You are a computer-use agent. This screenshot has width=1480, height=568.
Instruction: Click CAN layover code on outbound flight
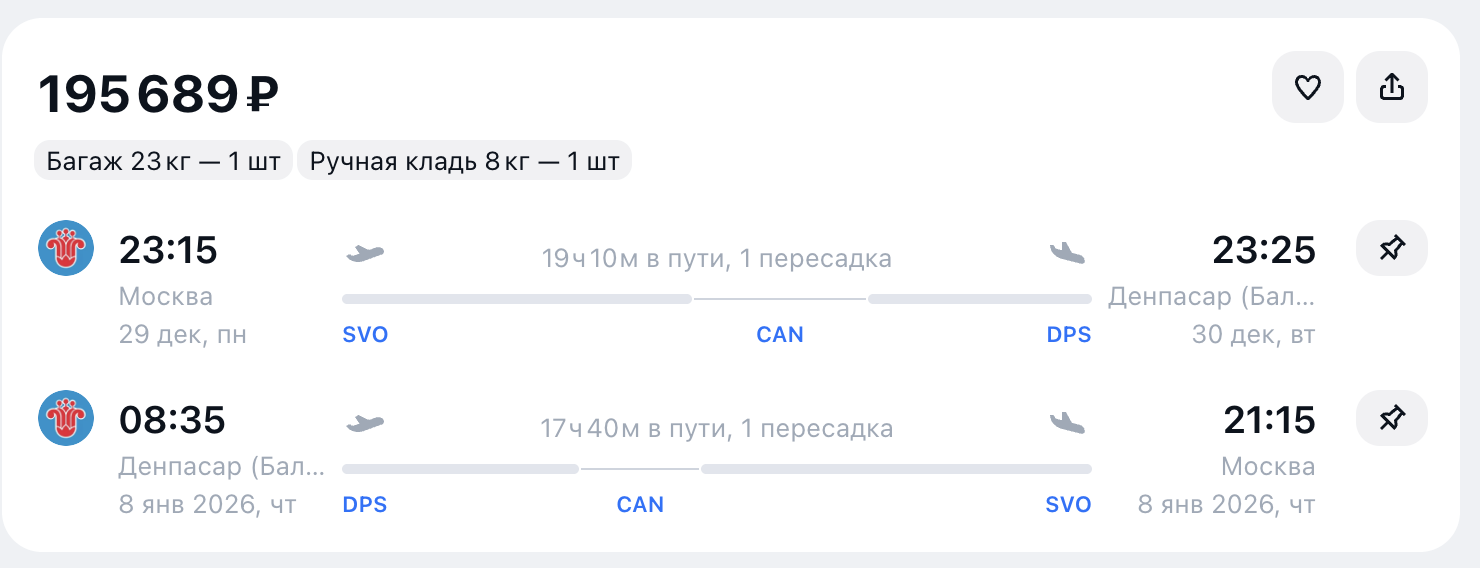tap(780, 335)
